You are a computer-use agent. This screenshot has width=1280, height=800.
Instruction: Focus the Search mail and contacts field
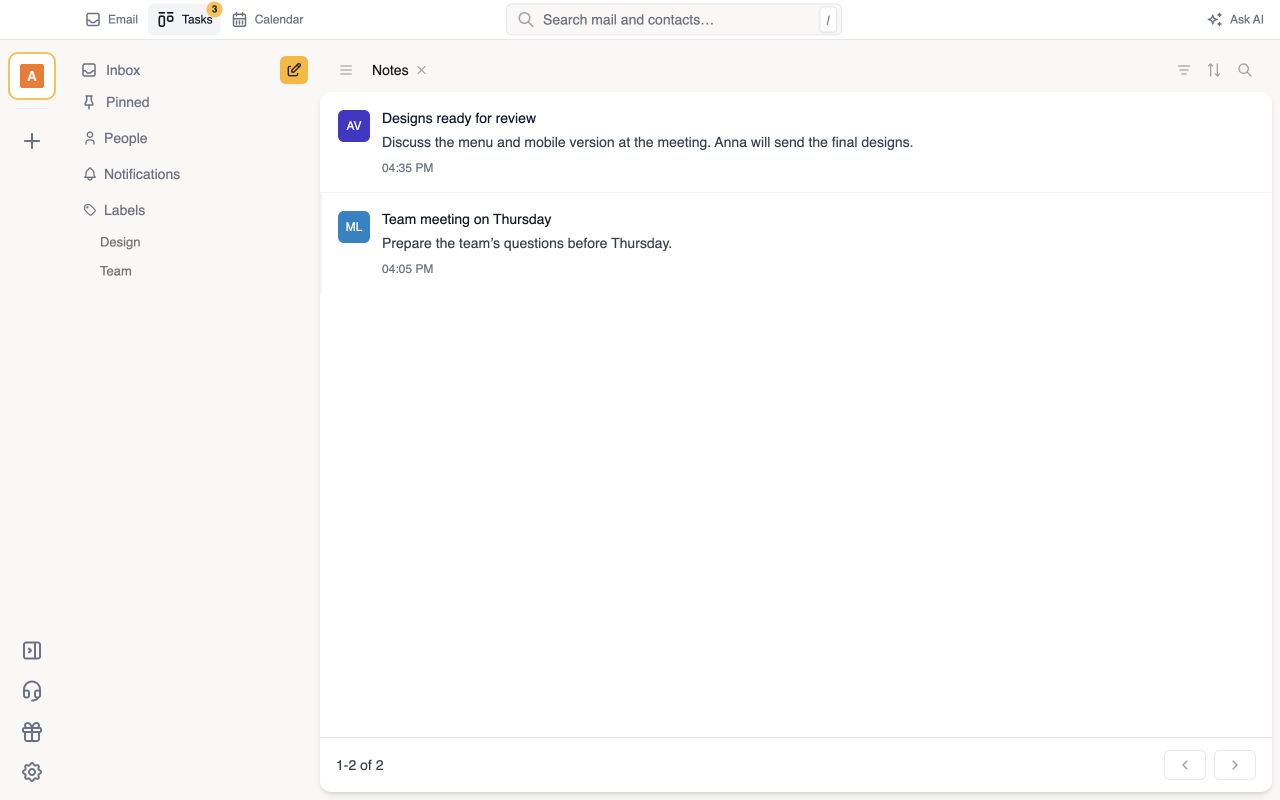[x=674, y=19]
